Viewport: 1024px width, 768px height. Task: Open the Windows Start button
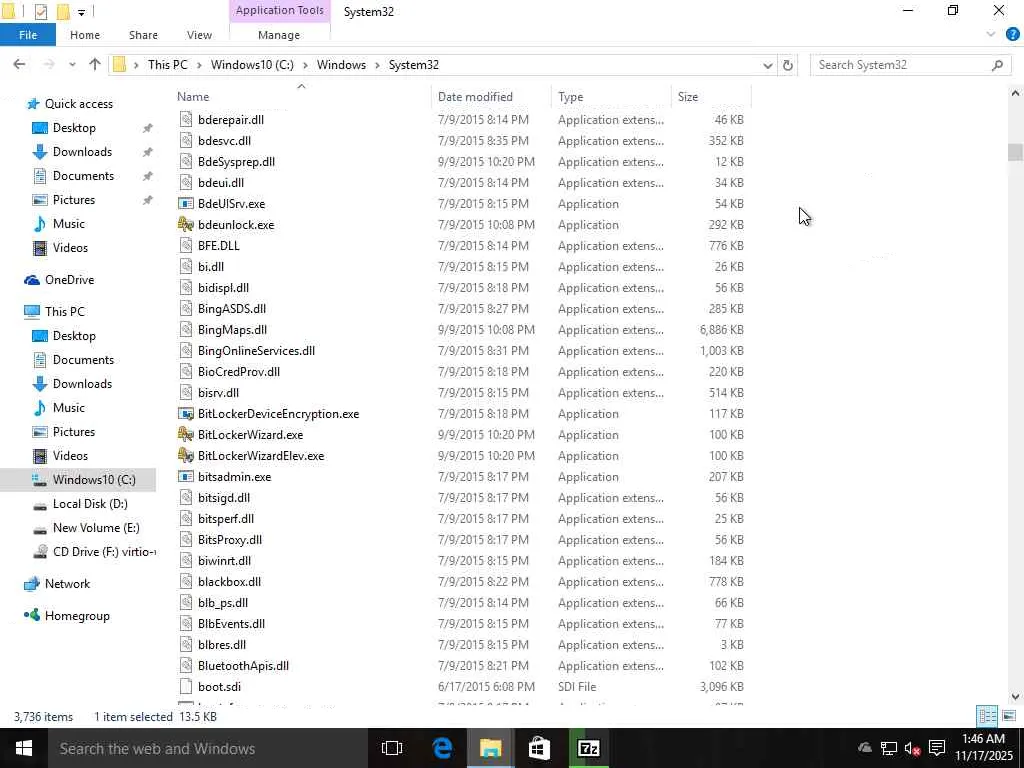point(24,748)
